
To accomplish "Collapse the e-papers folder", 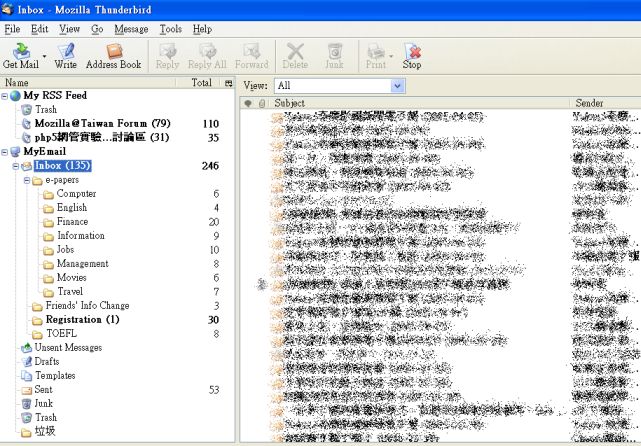I will [x=27, y=180].
